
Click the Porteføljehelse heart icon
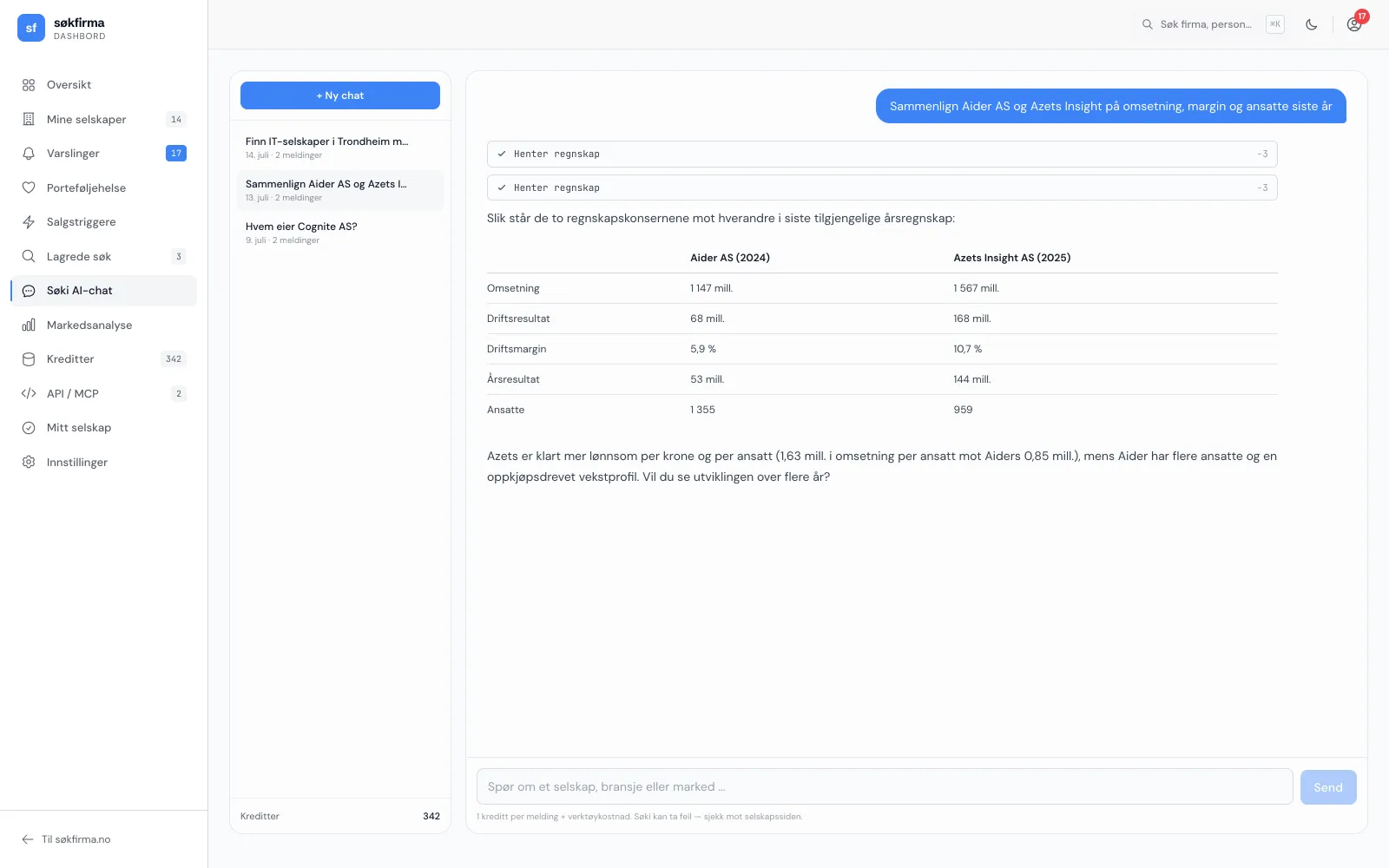point(29,187)
